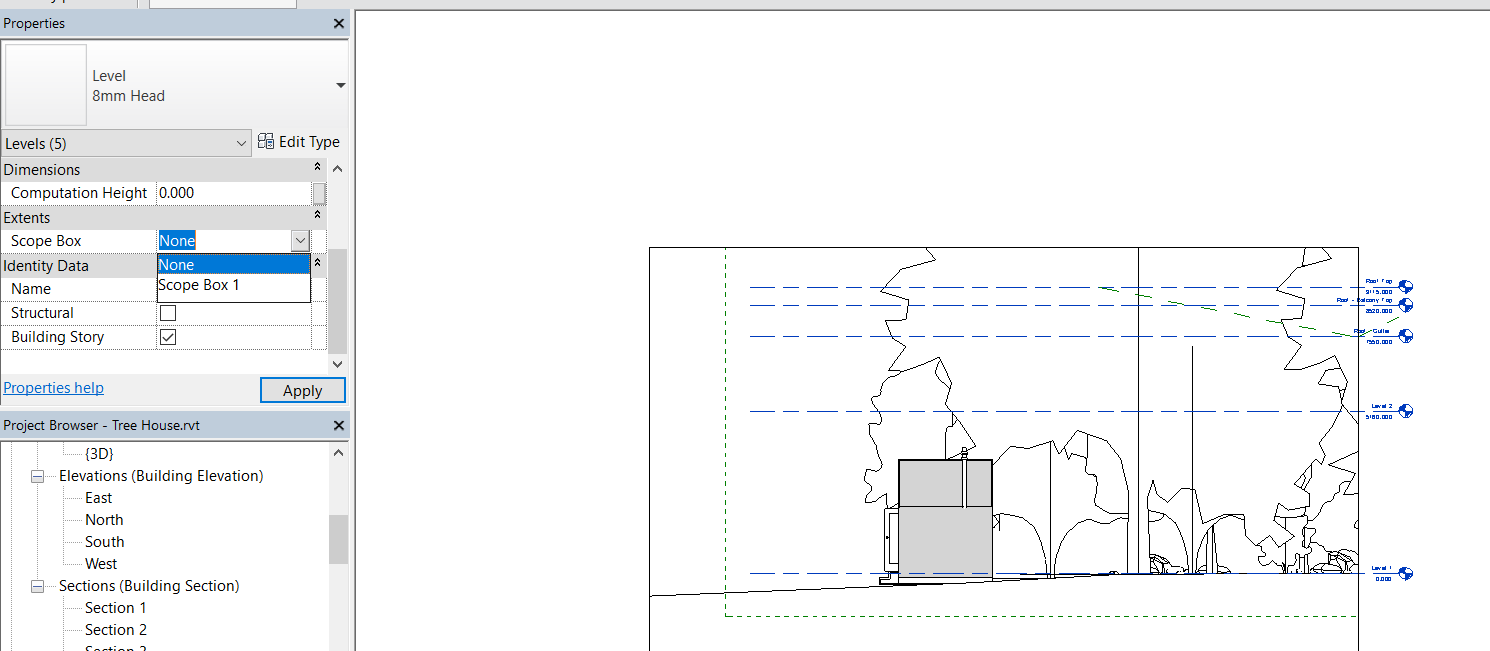The image size is (1490, 651).
Task: Collapse the Identity Data section
Action: coord(318,264)
